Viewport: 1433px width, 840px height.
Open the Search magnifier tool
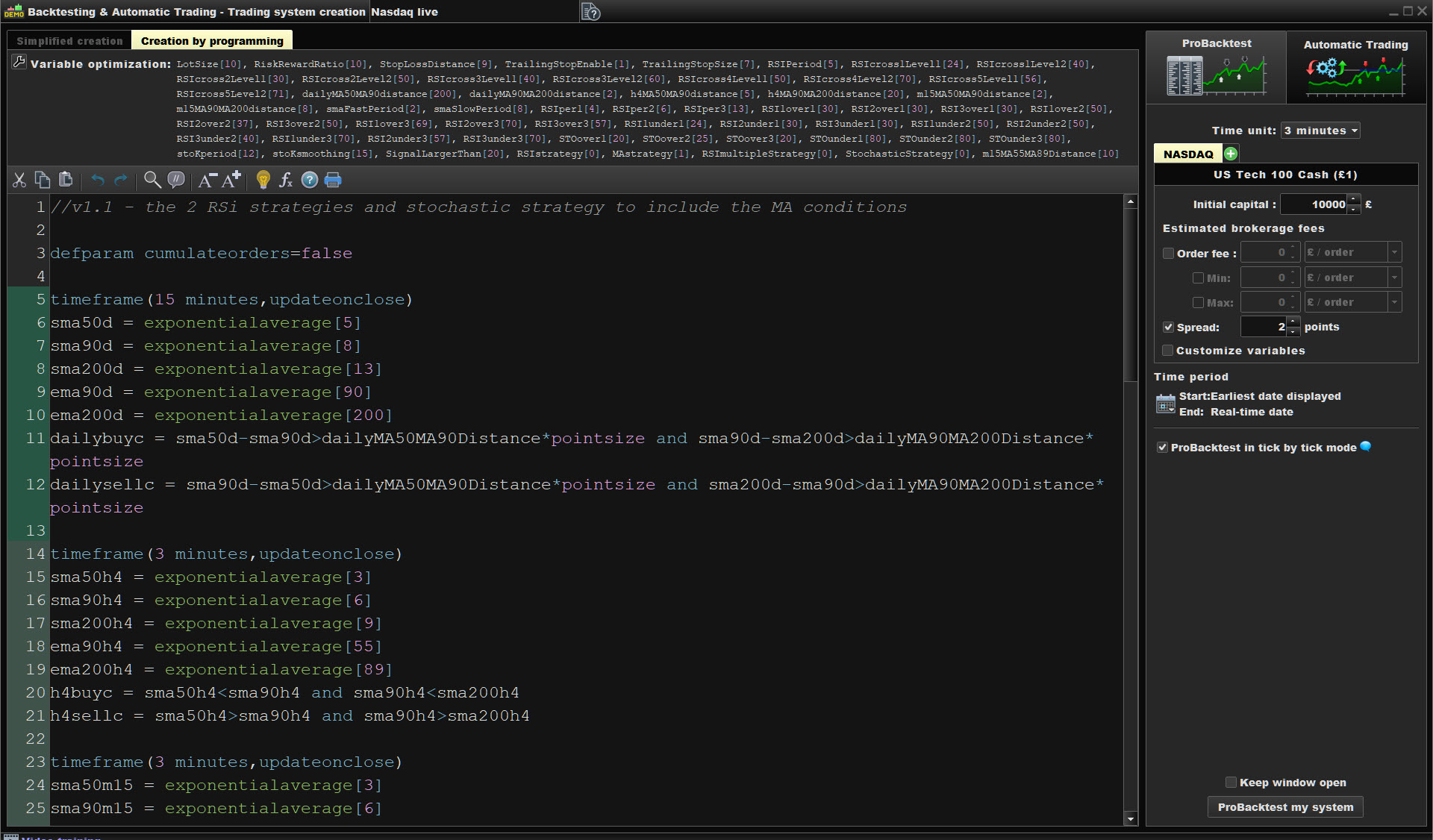pyautogui.click(x=152, y=180)
